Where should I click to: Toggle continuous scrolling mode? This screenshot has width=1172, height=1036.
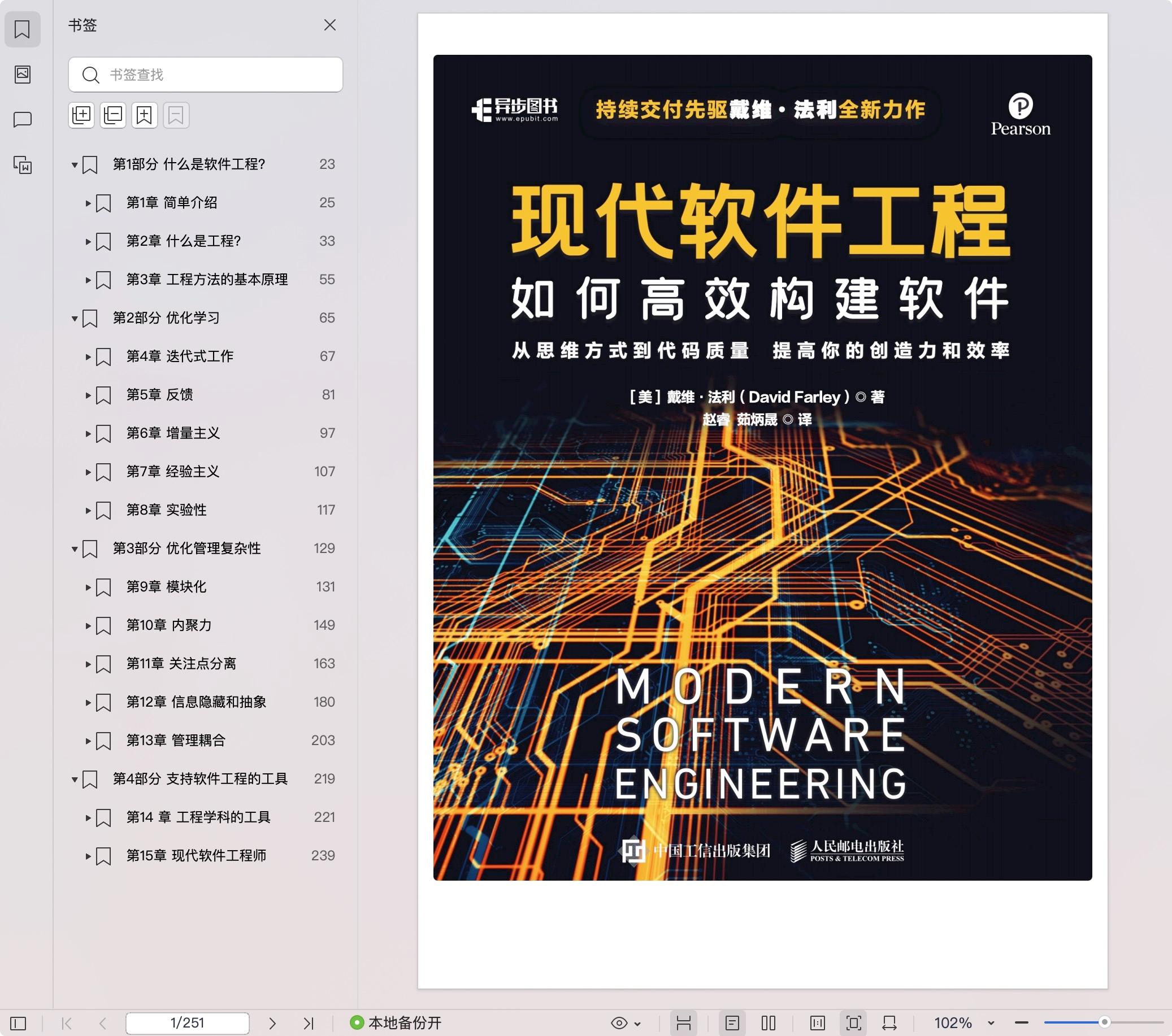(x=683, y=1023)
